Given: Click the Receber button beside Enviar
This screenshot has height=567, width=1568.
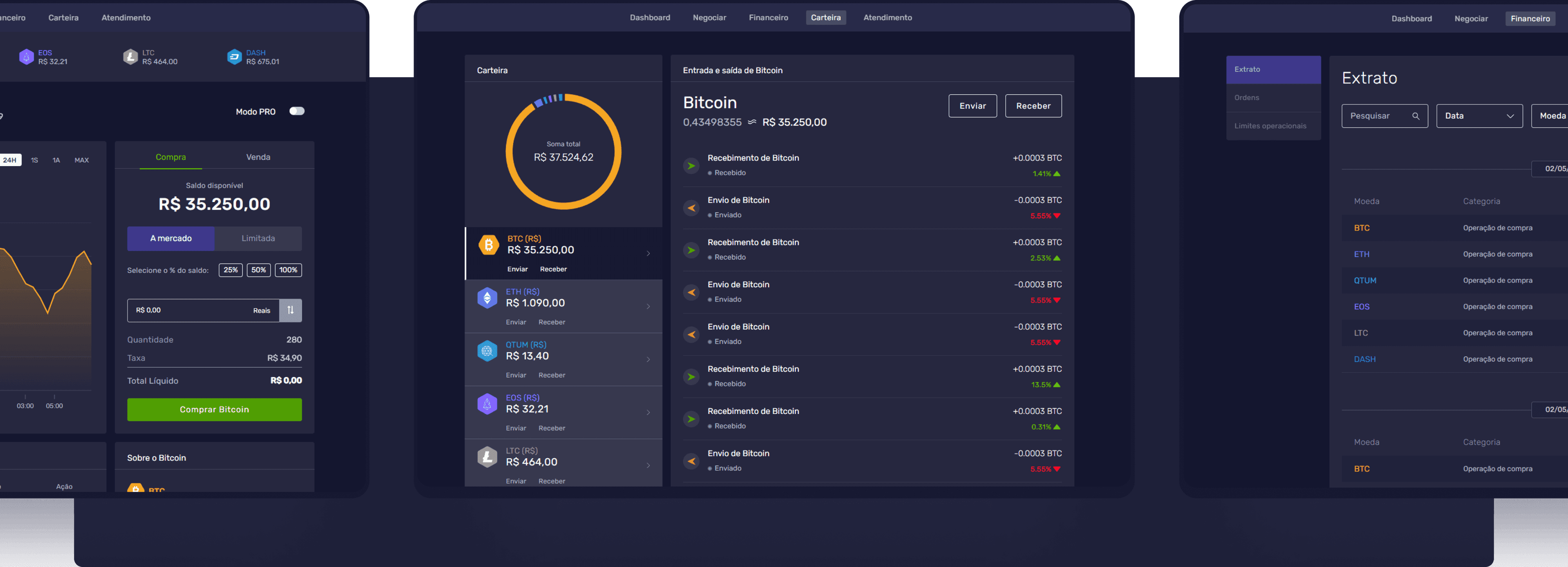Looking at the screenshot, I should [x=1033, y=106].
